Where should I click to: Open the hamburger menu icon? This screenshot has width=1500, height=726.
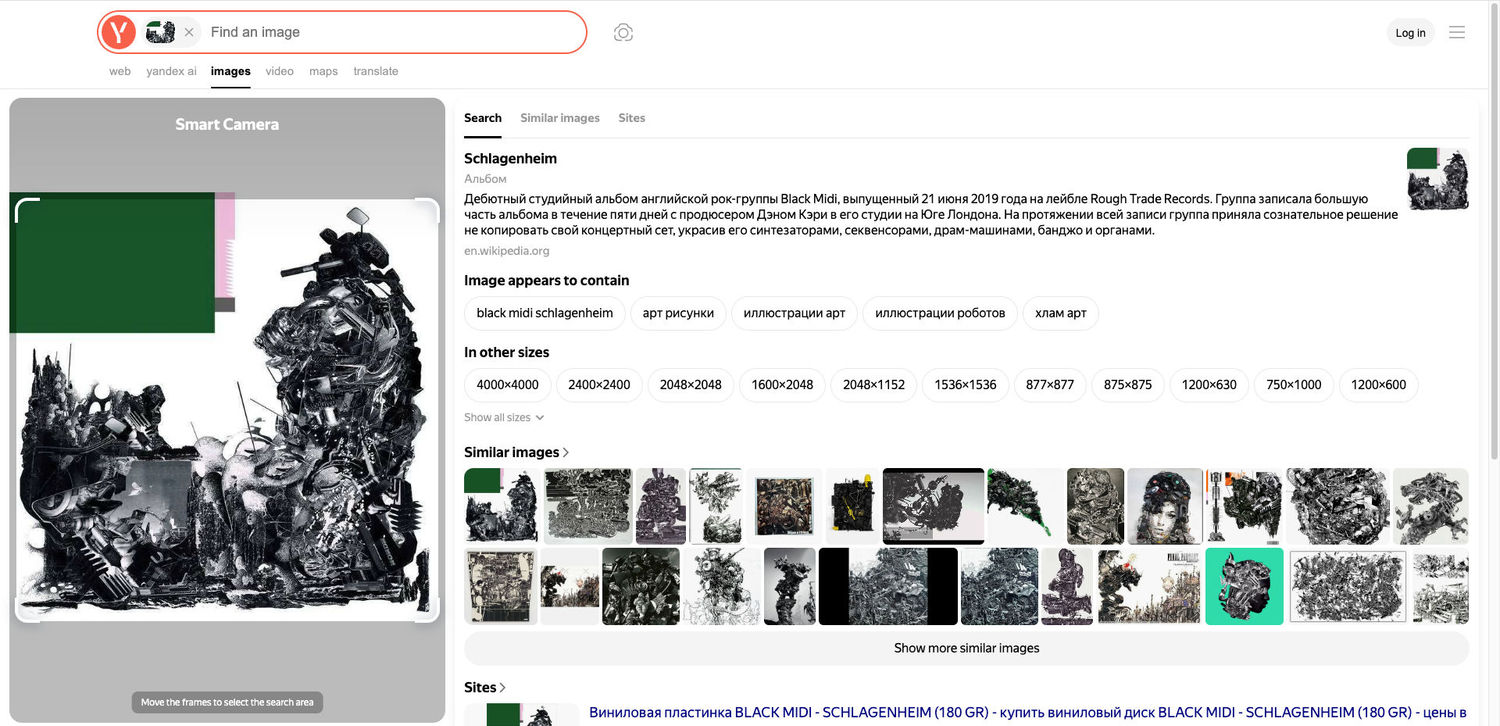(1457, 32)
